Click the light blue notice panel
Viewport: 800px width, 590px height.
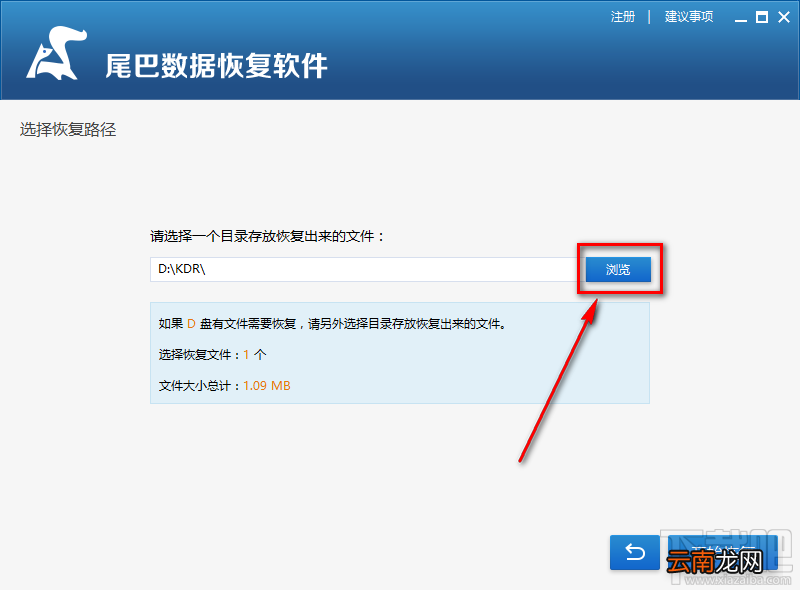click(x=399, y=353)
